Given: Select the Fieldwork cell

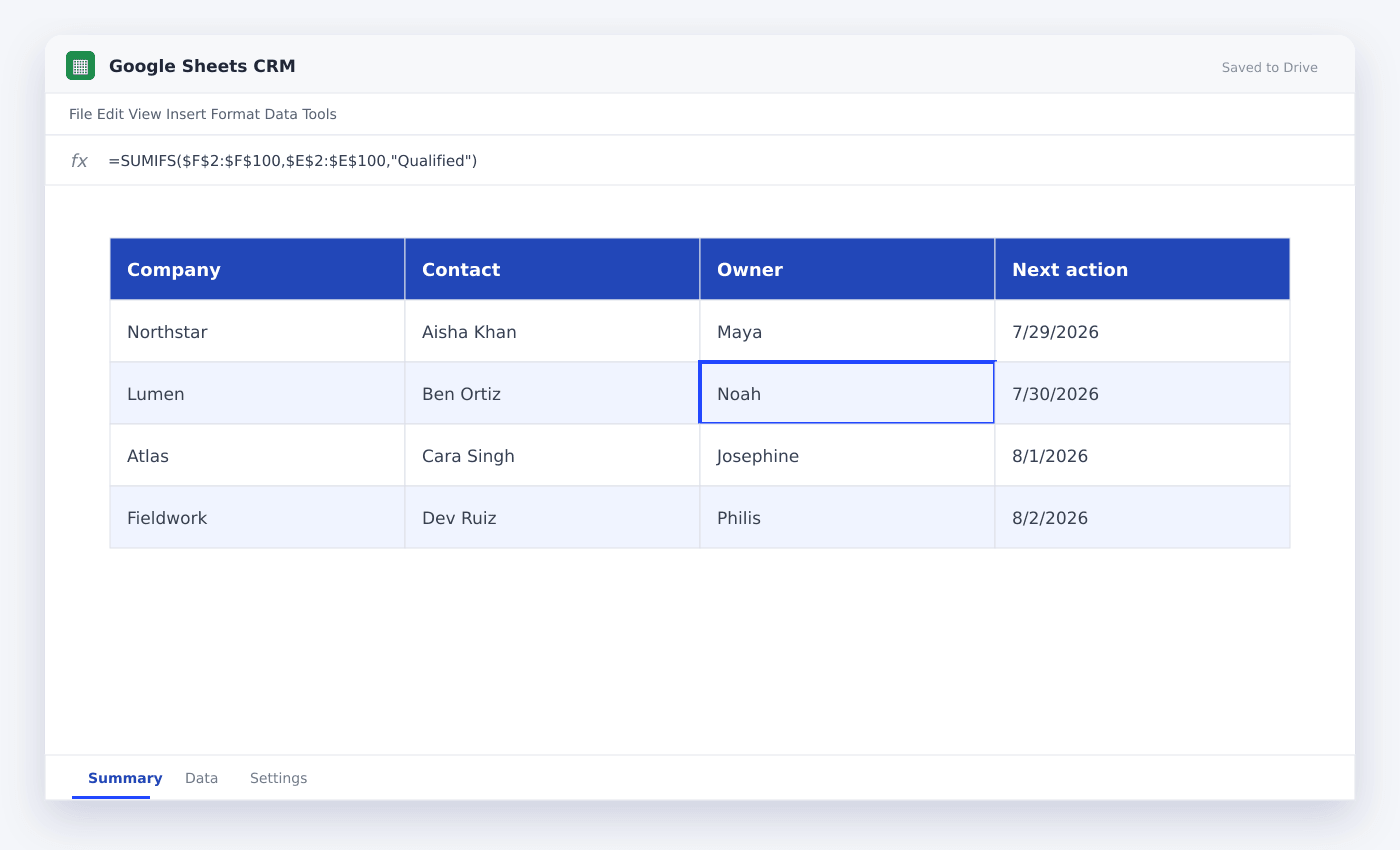Looking at the screenshot, I should pos(257,517).
